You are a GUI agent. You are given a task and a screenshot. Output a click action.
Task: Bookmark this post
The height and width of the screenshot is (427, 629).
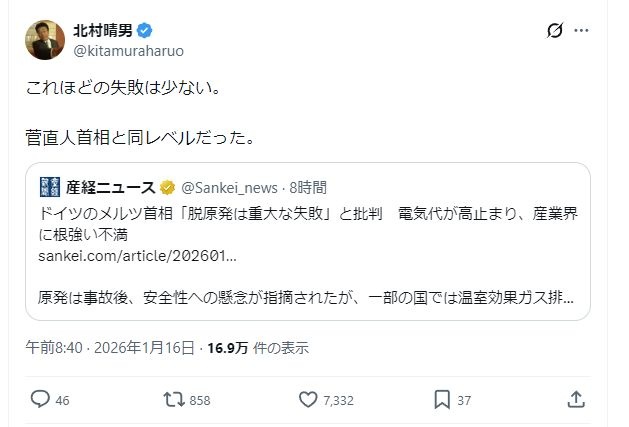(442, 399)
